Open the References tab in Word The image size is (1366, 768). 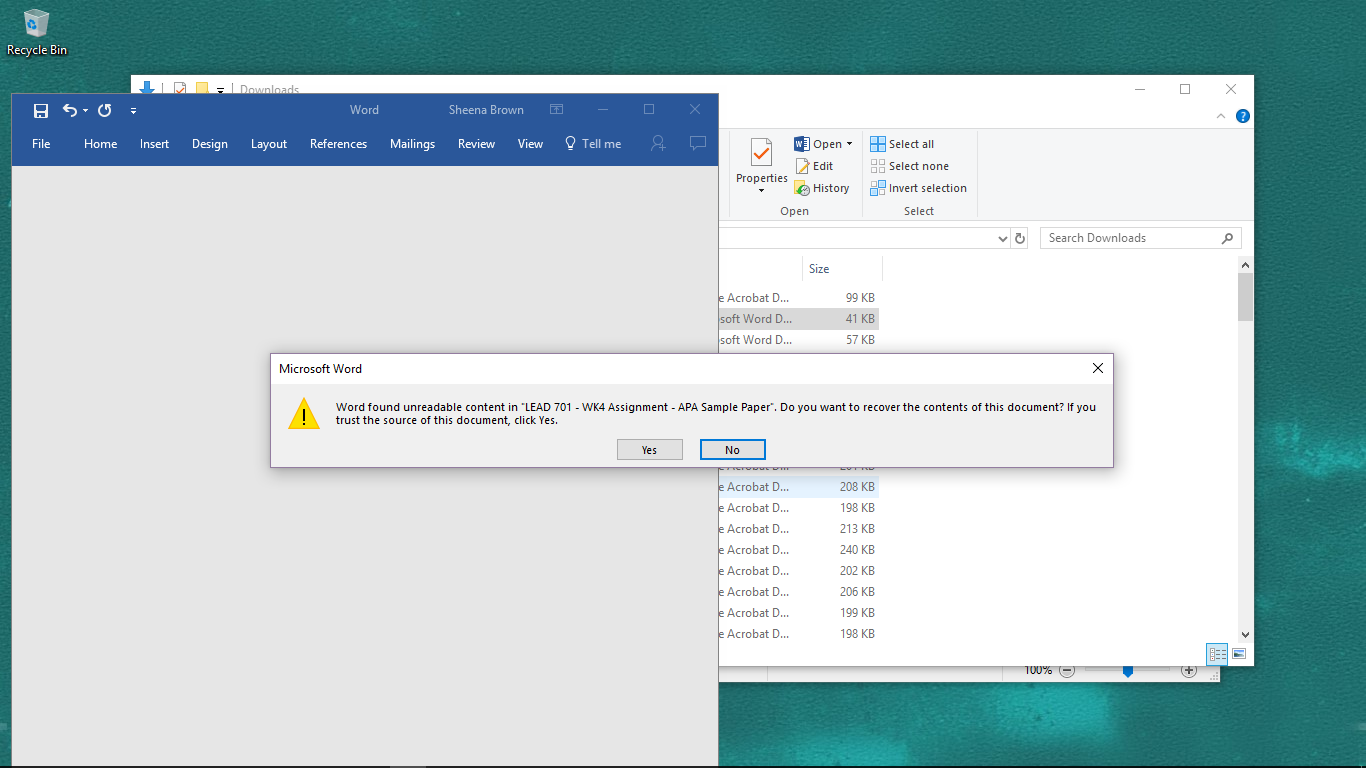[338, 144]
